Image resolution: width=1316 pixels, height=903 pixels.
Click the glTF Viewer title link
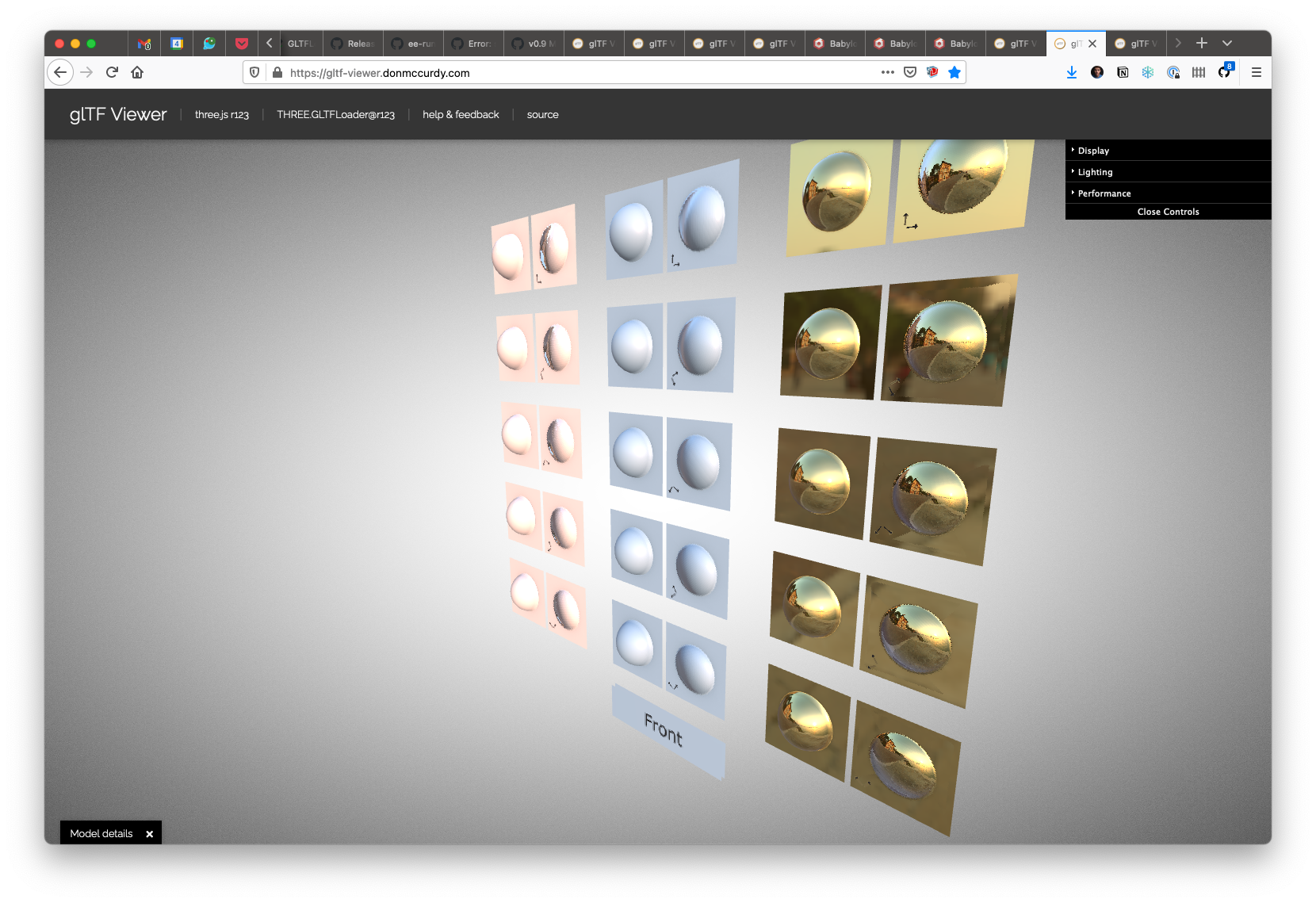point(118,114)
